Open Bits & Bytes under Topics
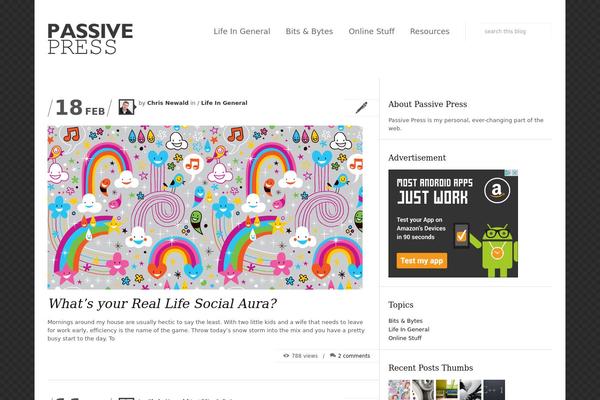The width and height of the screenshot is (600, 400). coord(406,321)
